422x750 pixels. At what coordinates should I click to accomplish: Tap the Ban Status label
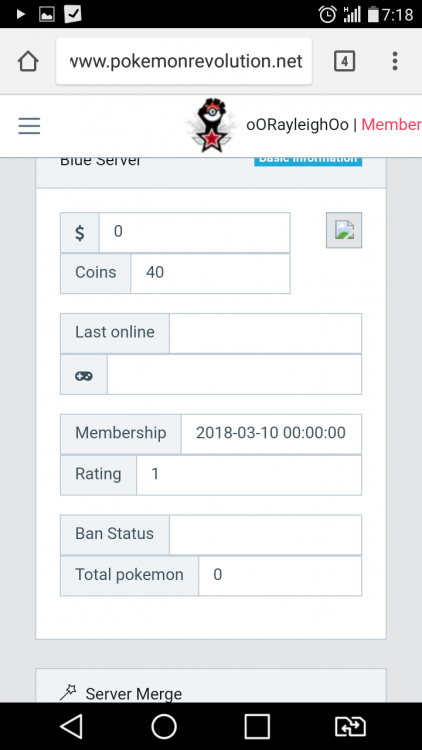click(115, 534)
